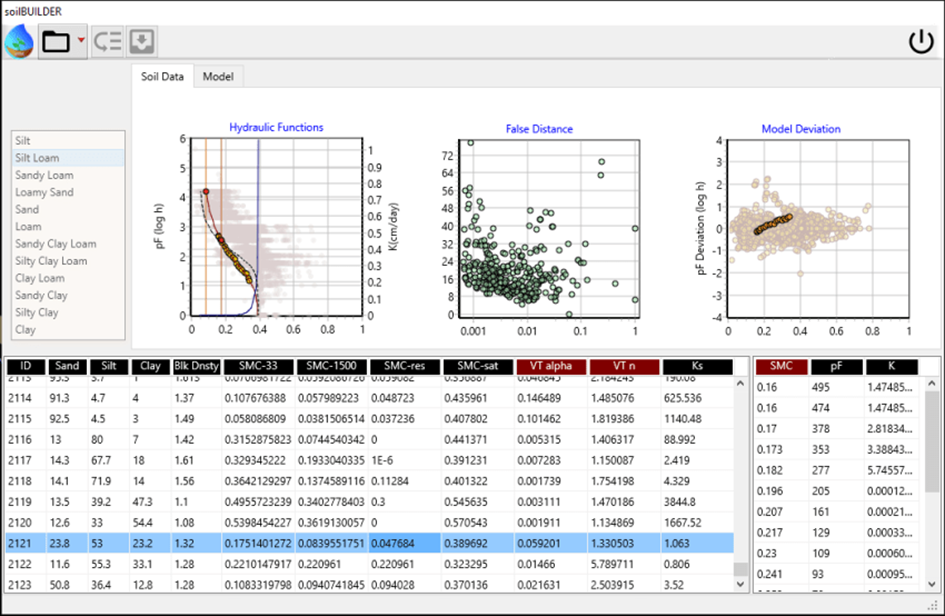Choose Sandy Clay Loam from the list
This screenshot has width=945, height=616.
pos(55,244)
